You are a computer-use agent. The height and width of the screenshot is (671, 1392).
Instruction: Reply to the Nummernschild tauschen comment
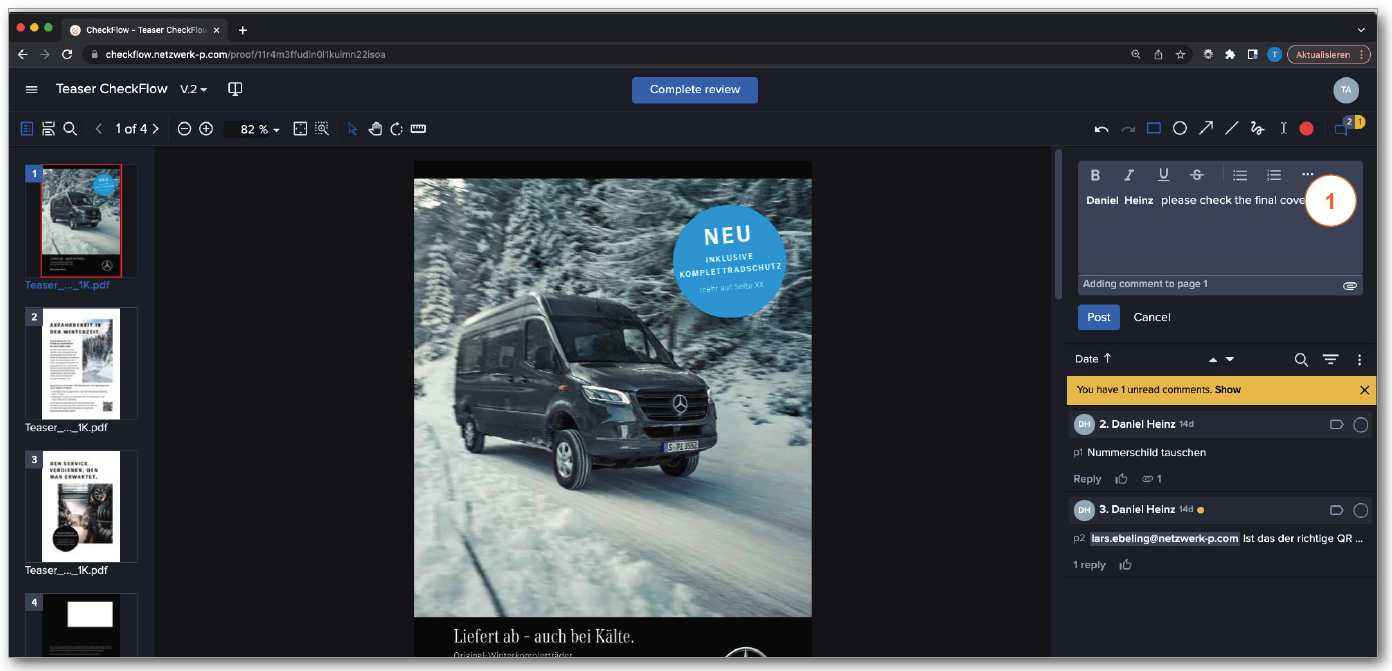[x=1087, y=479]
